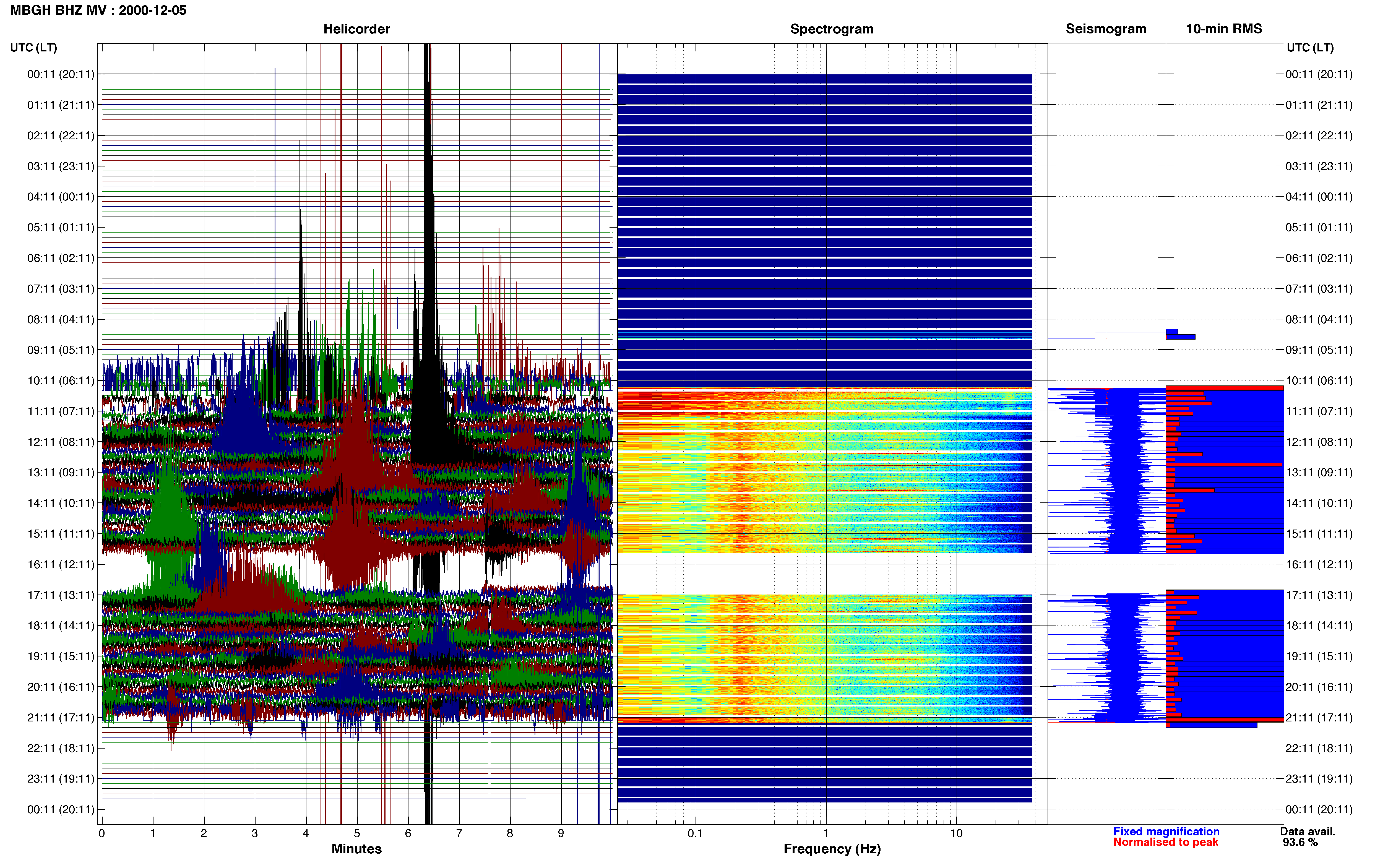Select the 'Helicorder' panel heading
This screenshot has height=868, width=1388.
(356, 29)
